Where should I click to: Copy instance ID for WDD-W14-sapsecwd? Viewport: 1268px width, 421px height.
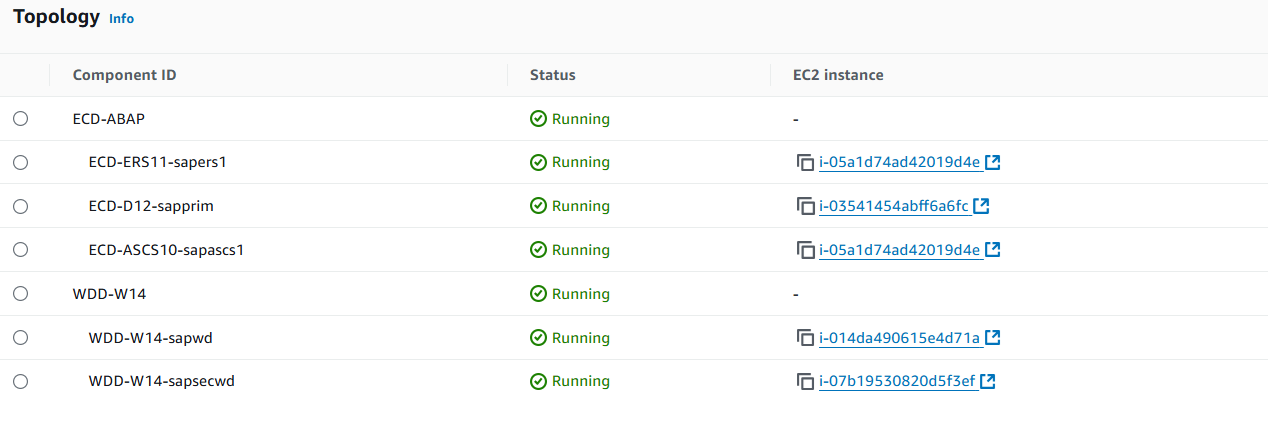point(806,381)
